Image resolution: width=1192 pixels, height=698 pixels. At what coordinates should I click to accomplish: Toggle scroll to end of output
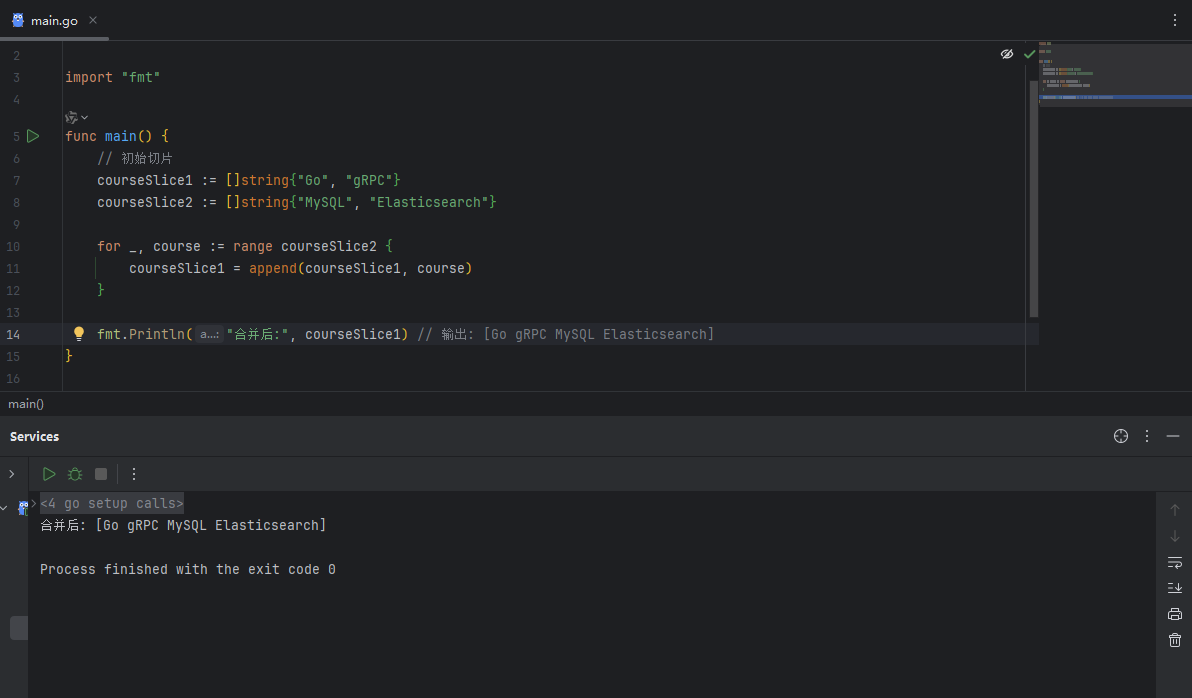pos(1175,588)
